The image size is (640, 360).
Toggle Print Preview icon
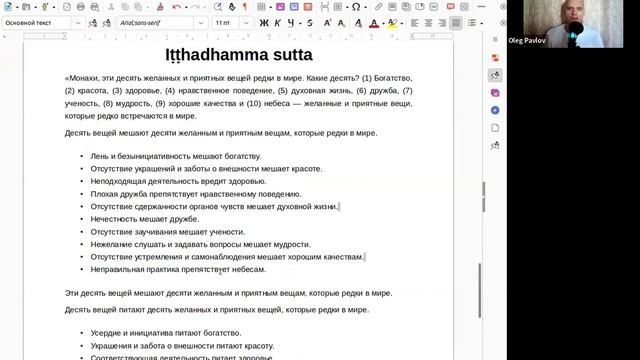click(95, 7)
